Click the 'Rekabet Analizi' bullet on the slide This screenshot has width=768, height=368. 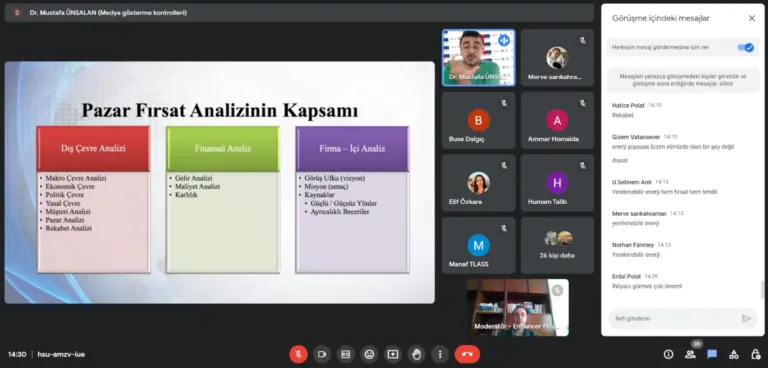click(69, 228)
